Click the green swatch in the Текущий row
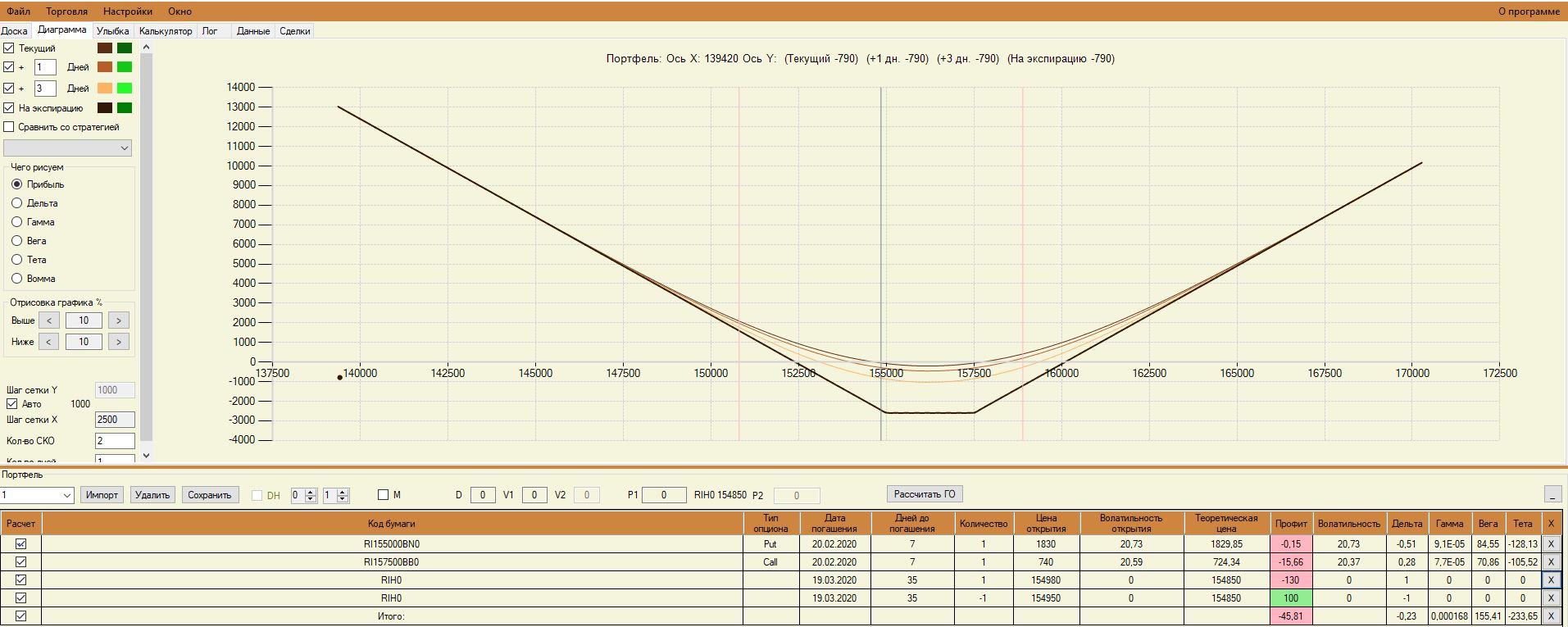The width and height of the screenshot is (1568, 627). point(125,48)
